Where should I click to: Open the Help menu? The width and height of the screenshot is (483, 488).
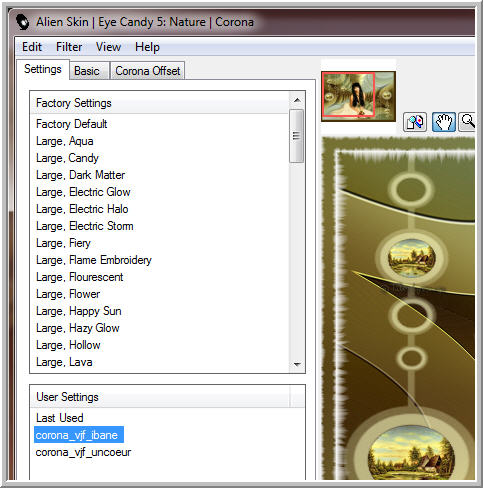[x=147, y=47]
